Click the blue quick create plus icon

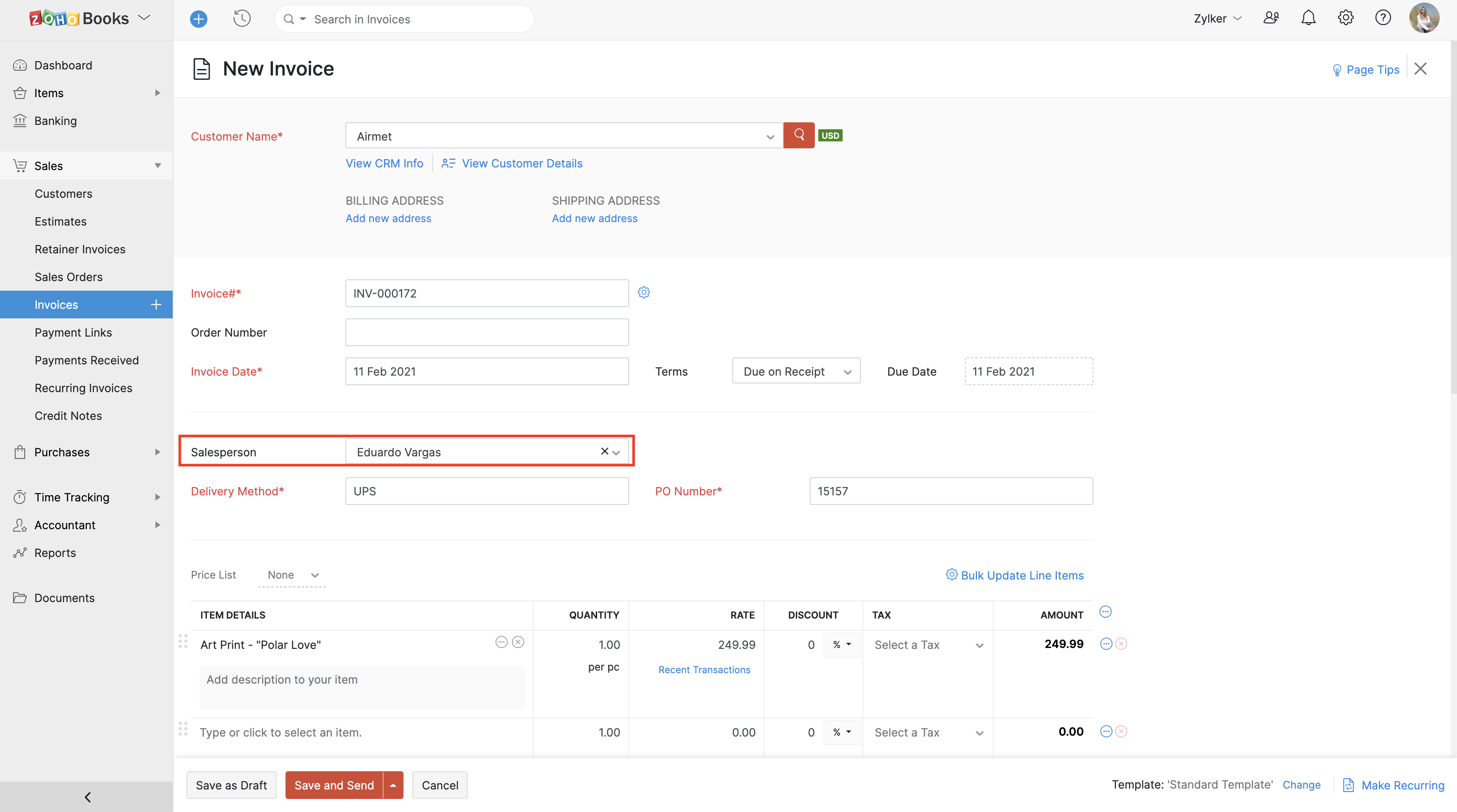[x=199, y=19]
